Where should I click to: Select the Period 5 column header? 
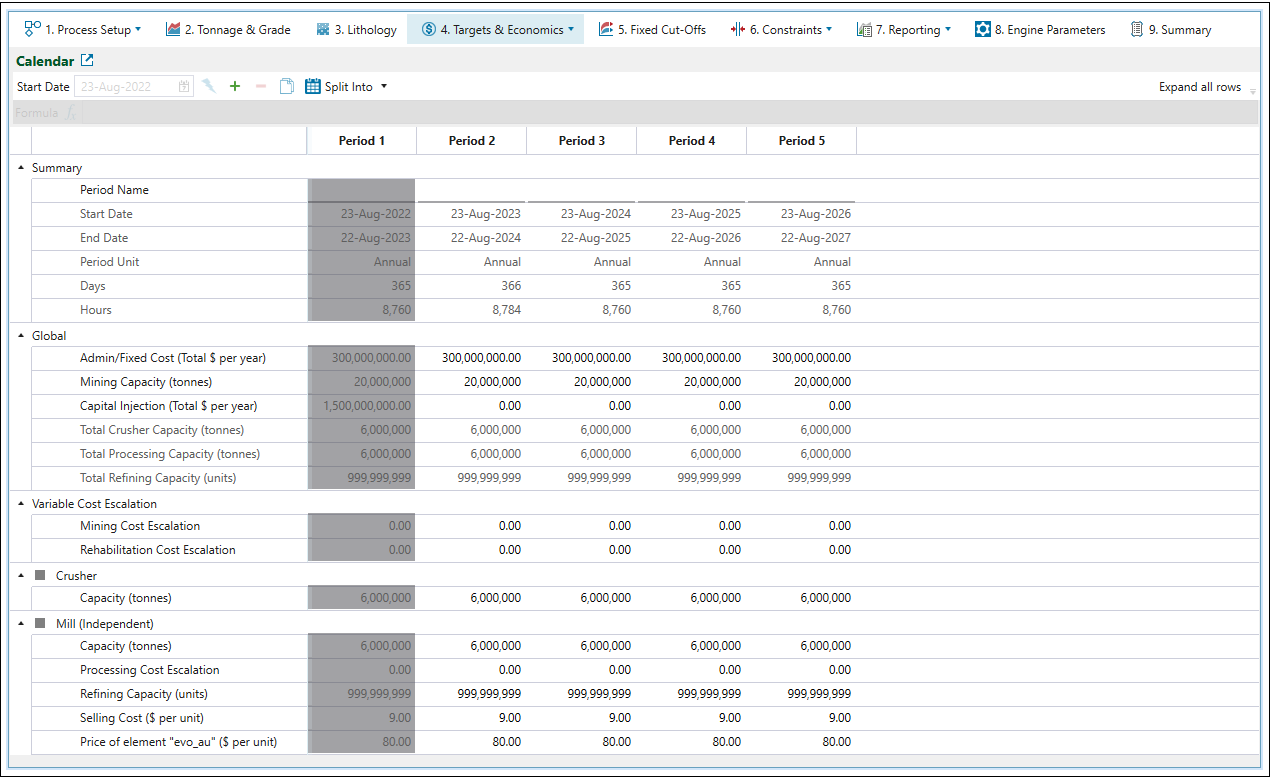tap(802, 141)
